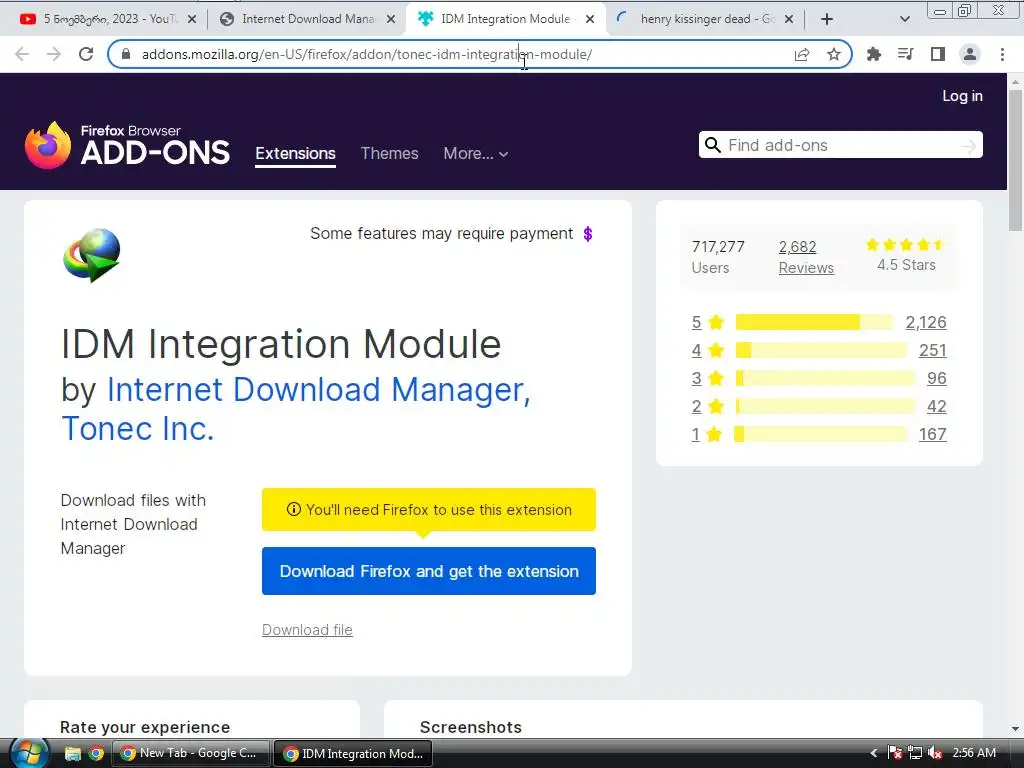
Task: Click the 5-star rating bar
Action: click(x=814, y=322)
